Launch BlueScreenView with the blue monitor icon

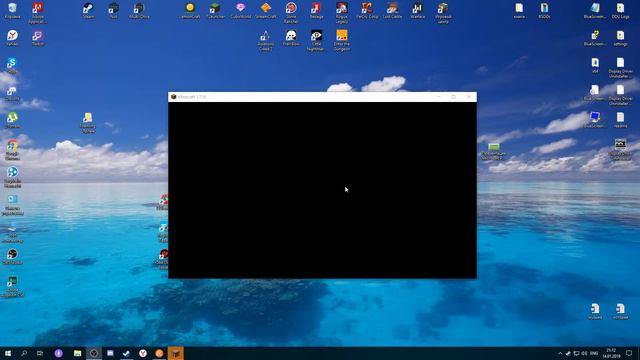[595, 120]
